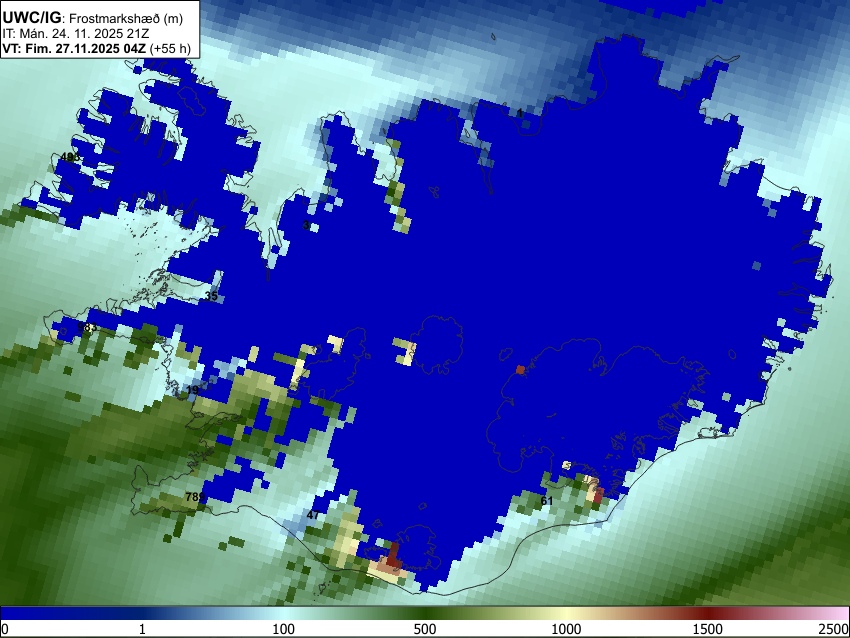Click the '47' value label on the map
This screenshot has height=638, width=850.
point(313,515)
